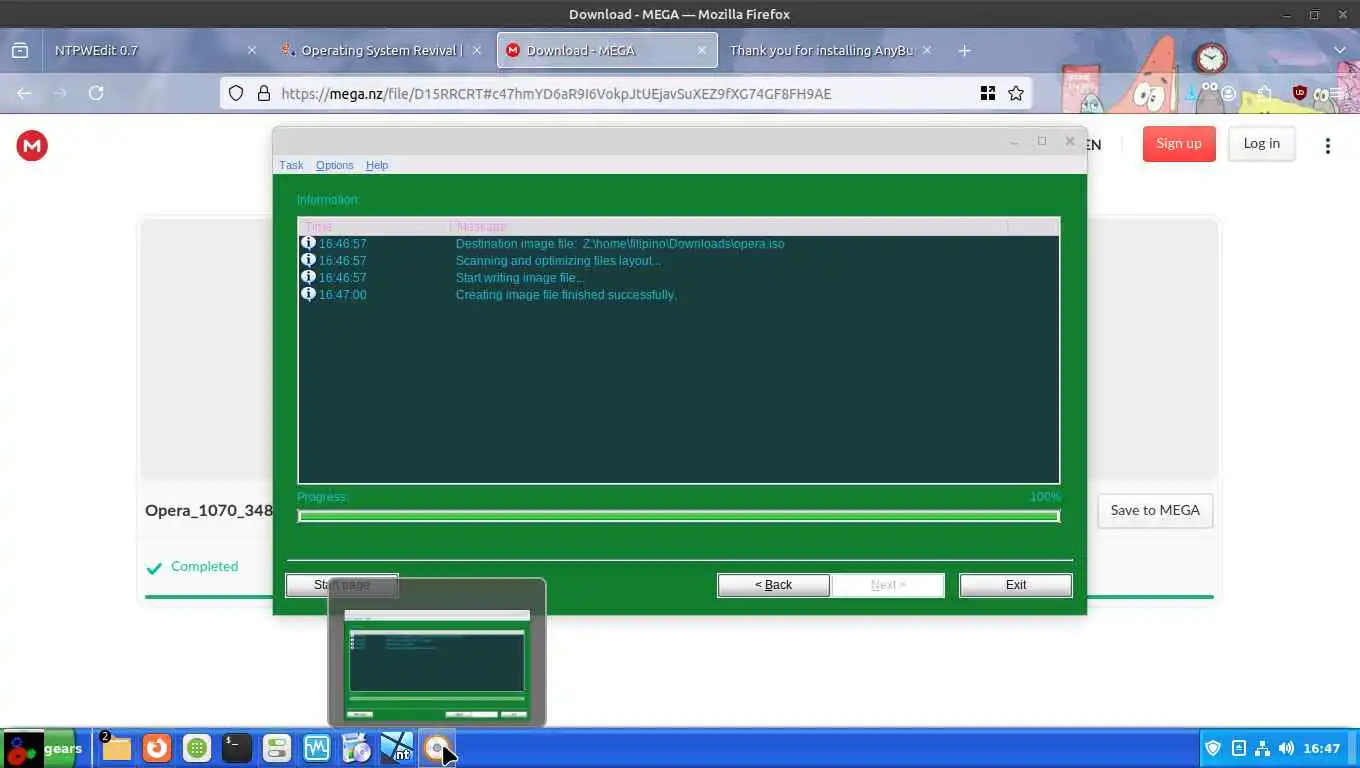Reload the page in Firefox

coord(96,93)
